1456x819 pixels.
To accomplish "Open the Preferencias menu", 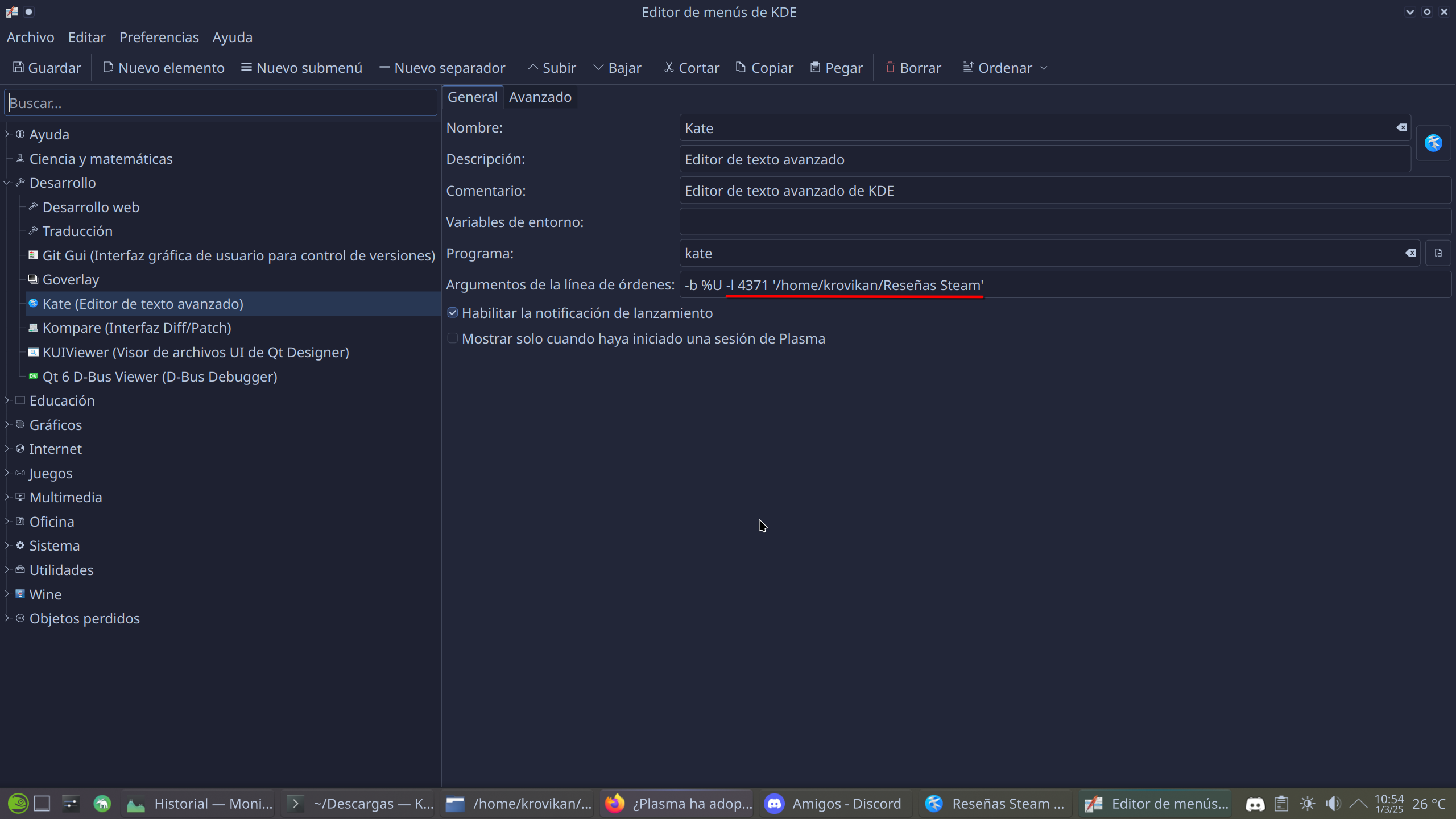I will (x=159, y=37).
